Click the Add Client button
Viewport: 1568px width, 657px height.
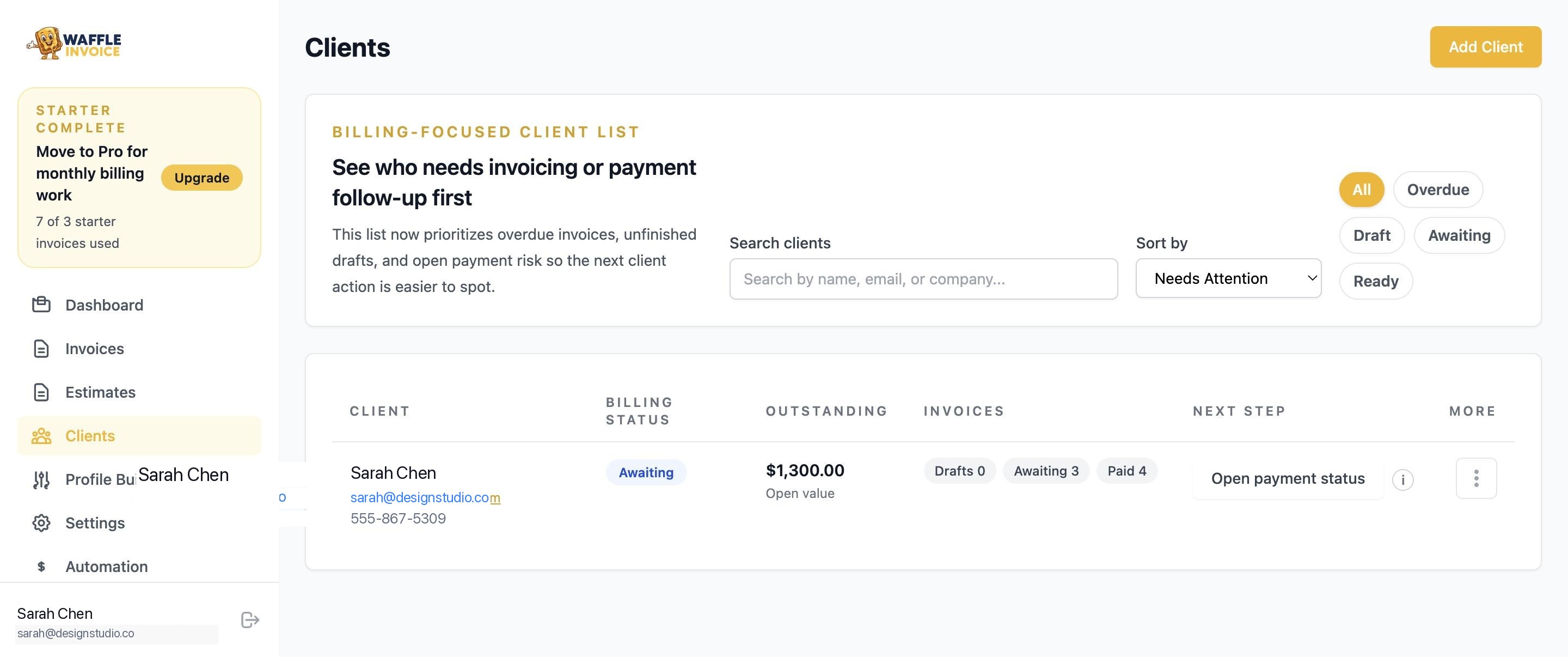pos(1485,47)
